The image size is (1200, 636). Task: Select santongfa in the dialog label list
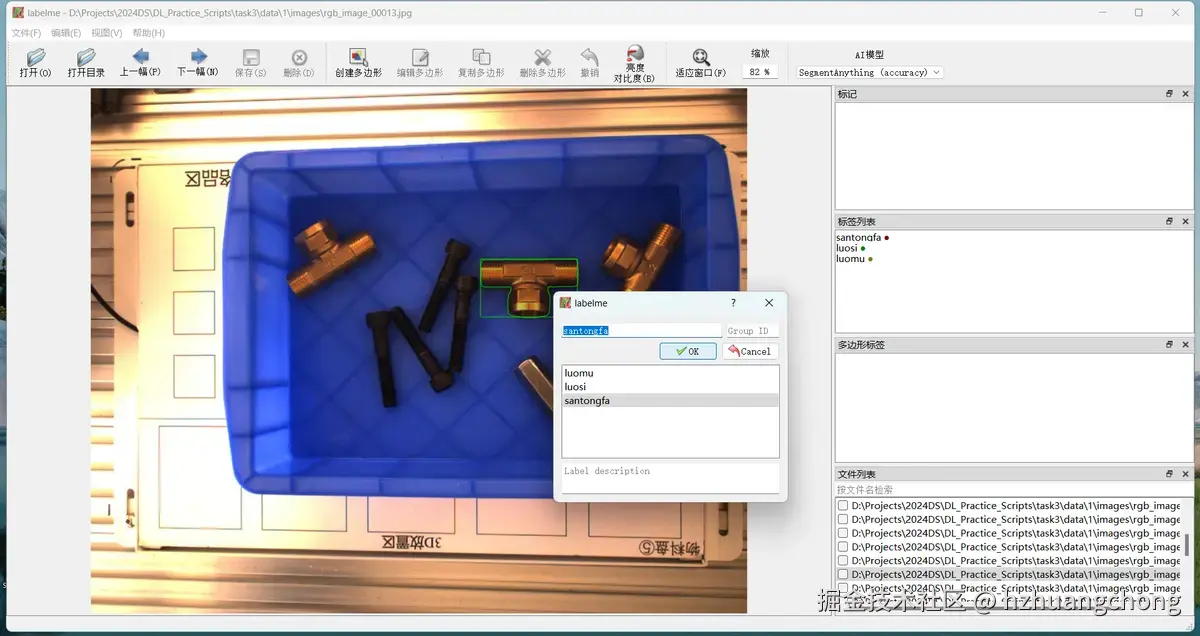coord(670,401)
